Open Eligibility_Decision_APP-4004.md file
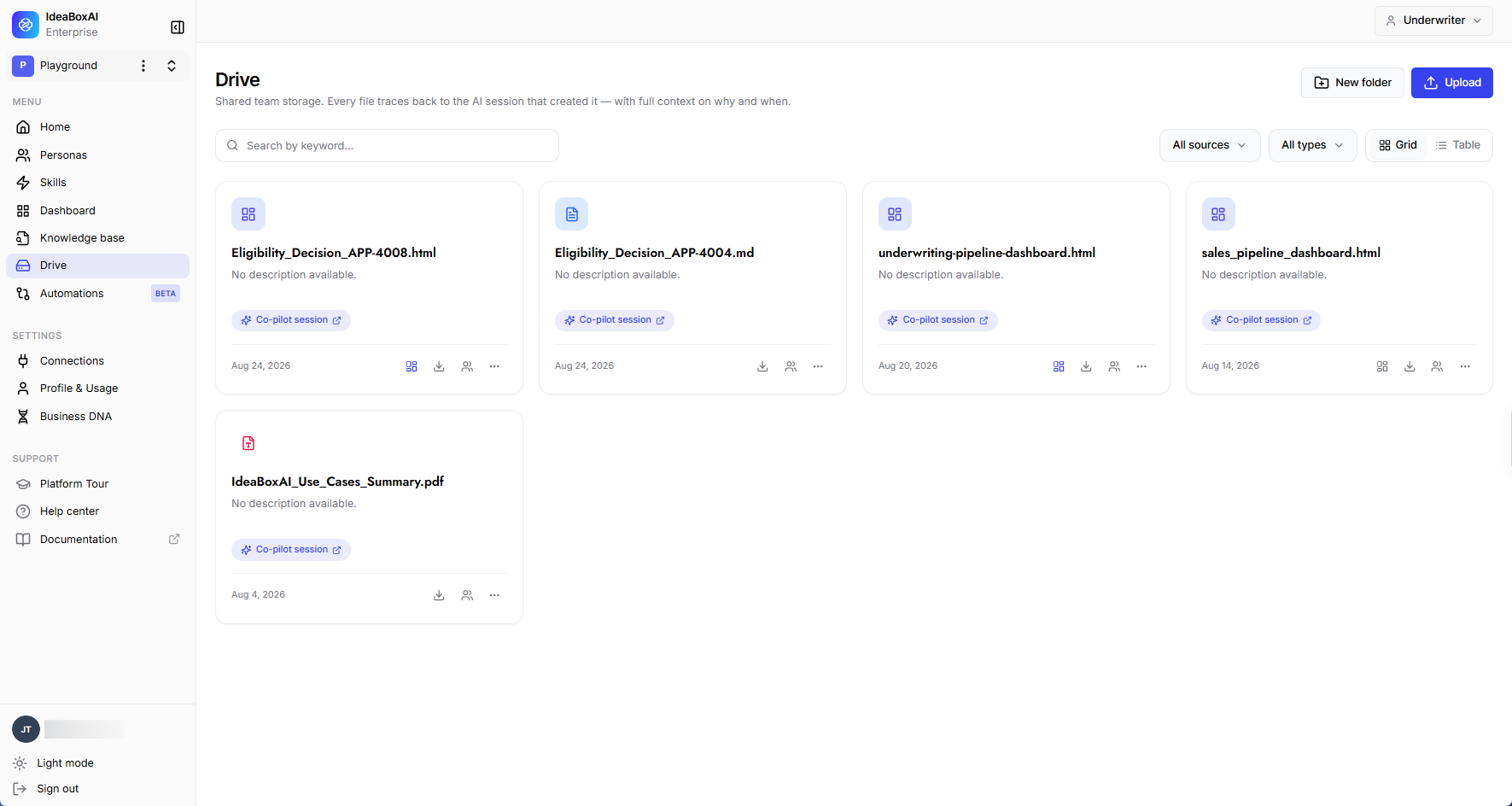Image resolution: width=1512 pixels, height=806 pixels. pyautogui.click(x=655, y=253)
